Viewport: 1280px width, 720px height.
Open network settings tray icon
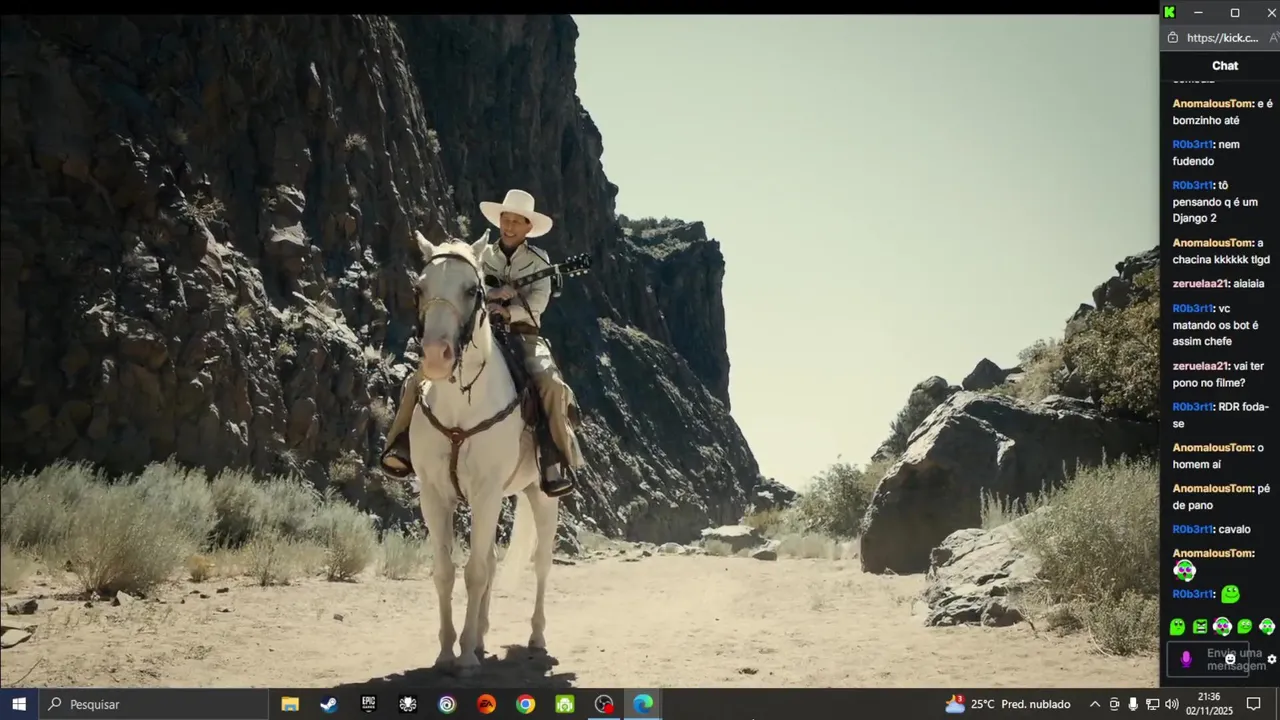(x=1152, y=704)
